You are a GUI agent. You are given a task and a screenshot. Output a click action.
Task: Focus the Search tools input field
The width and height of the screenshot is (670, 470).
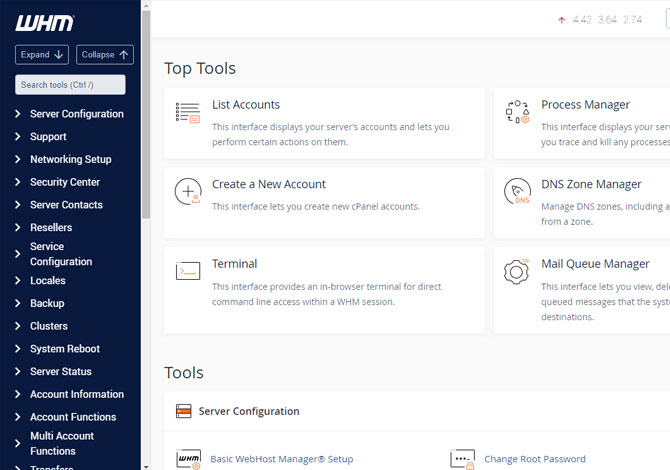tap(70, 85)
